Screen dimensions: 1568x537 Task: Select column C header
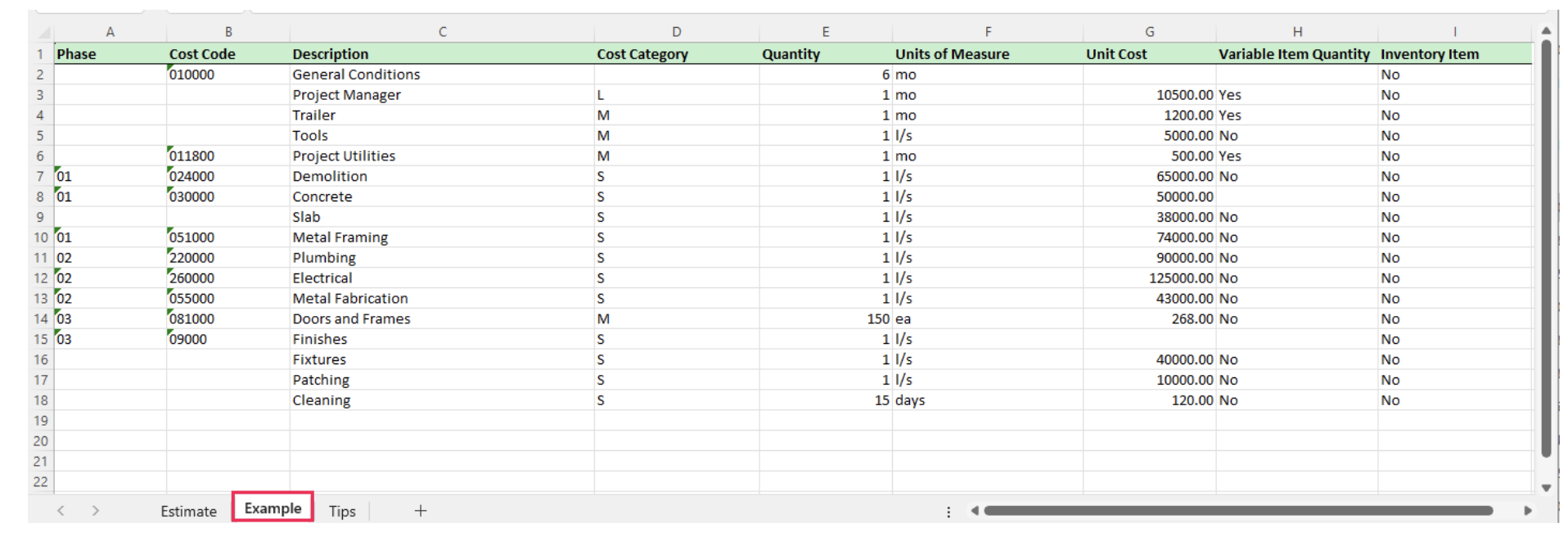point(442,32)
